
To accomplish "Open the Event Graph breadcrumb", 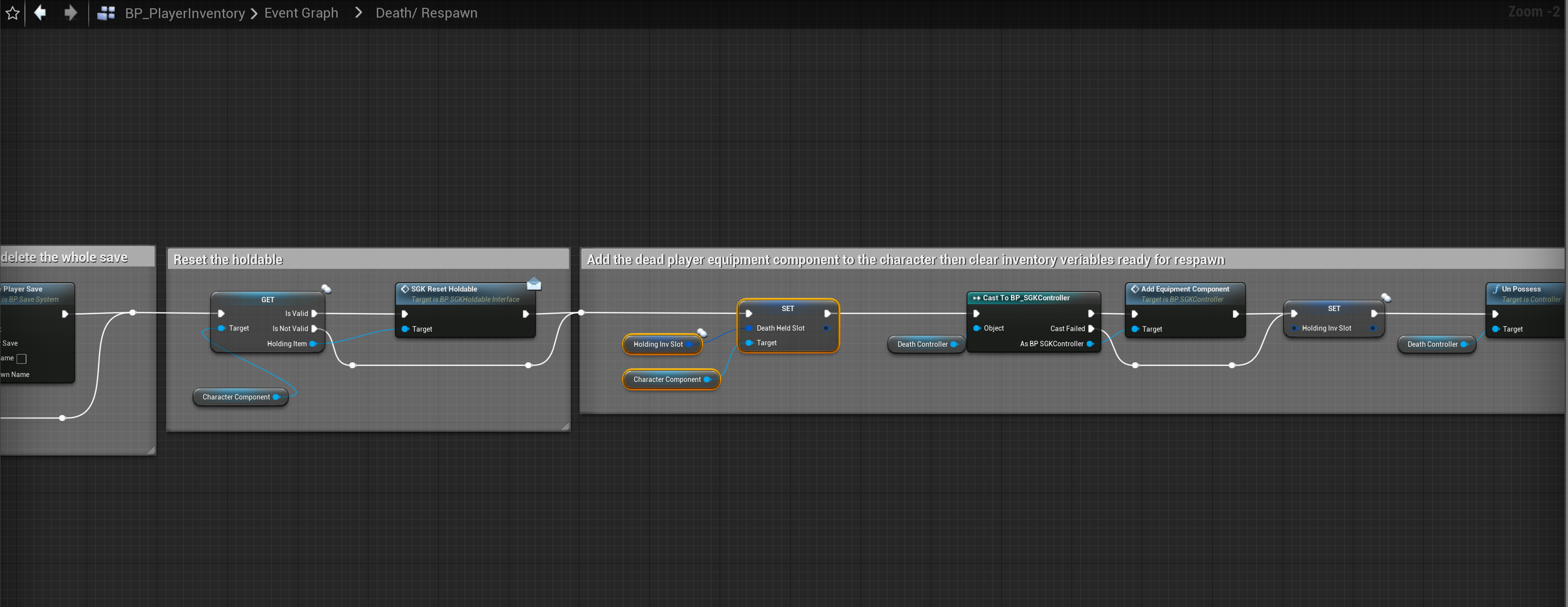I will [x=301, y=13].
